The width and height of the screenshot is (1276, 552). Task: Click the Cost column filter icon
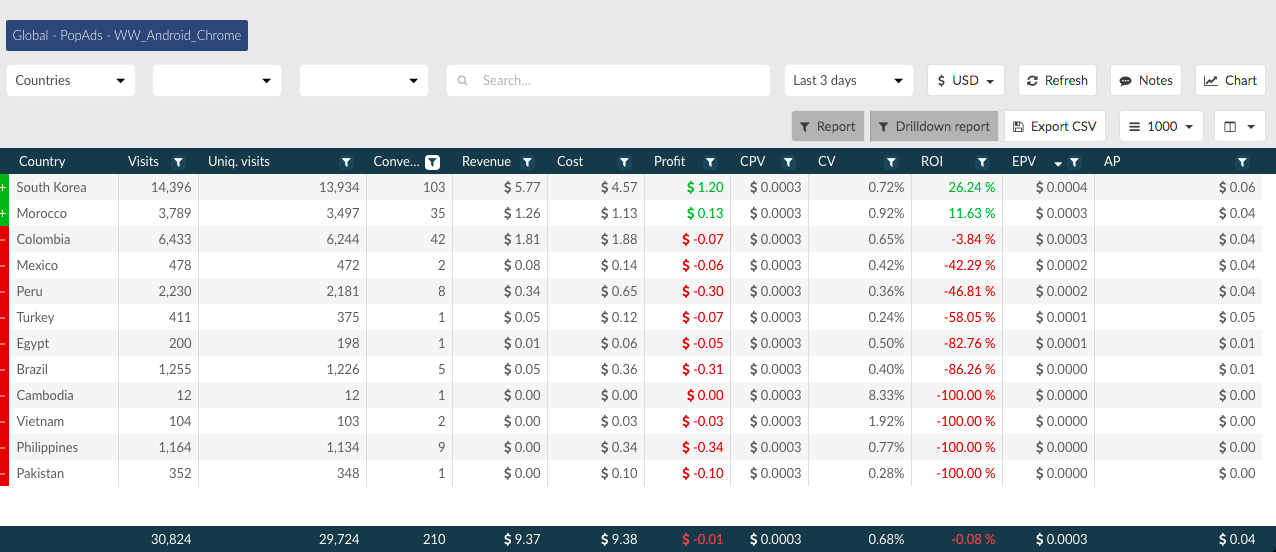coord(624,162)
